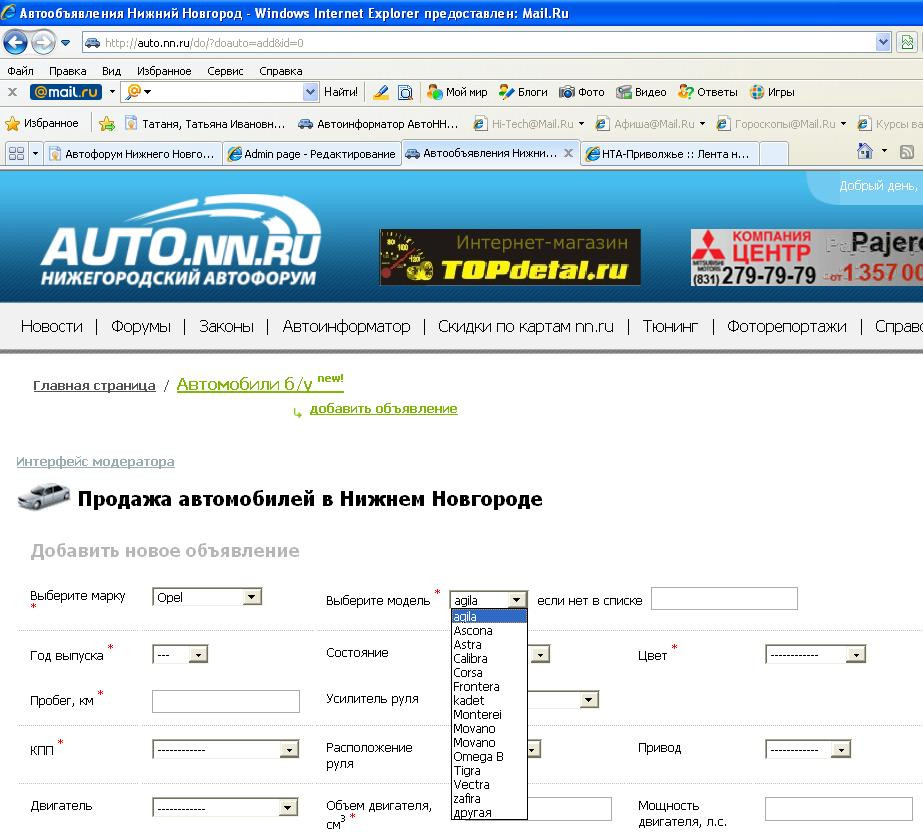
Task: Open the tab list dropdown arrow
Action: click(x=35, y=154)
